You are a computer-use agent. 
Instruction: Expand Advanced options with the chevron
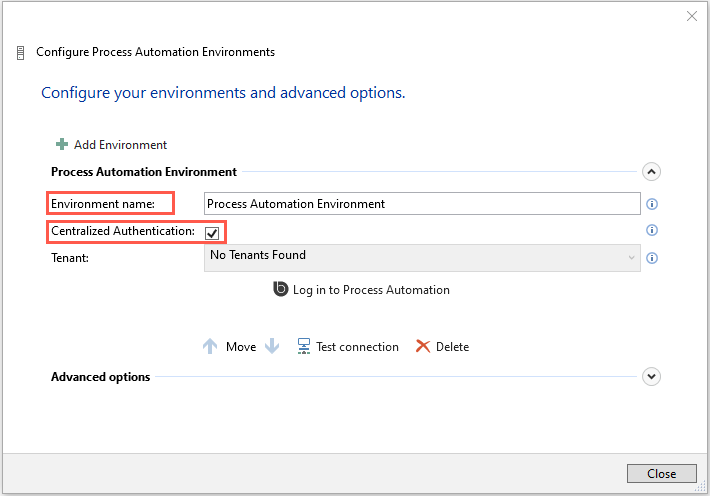[652, 377]
